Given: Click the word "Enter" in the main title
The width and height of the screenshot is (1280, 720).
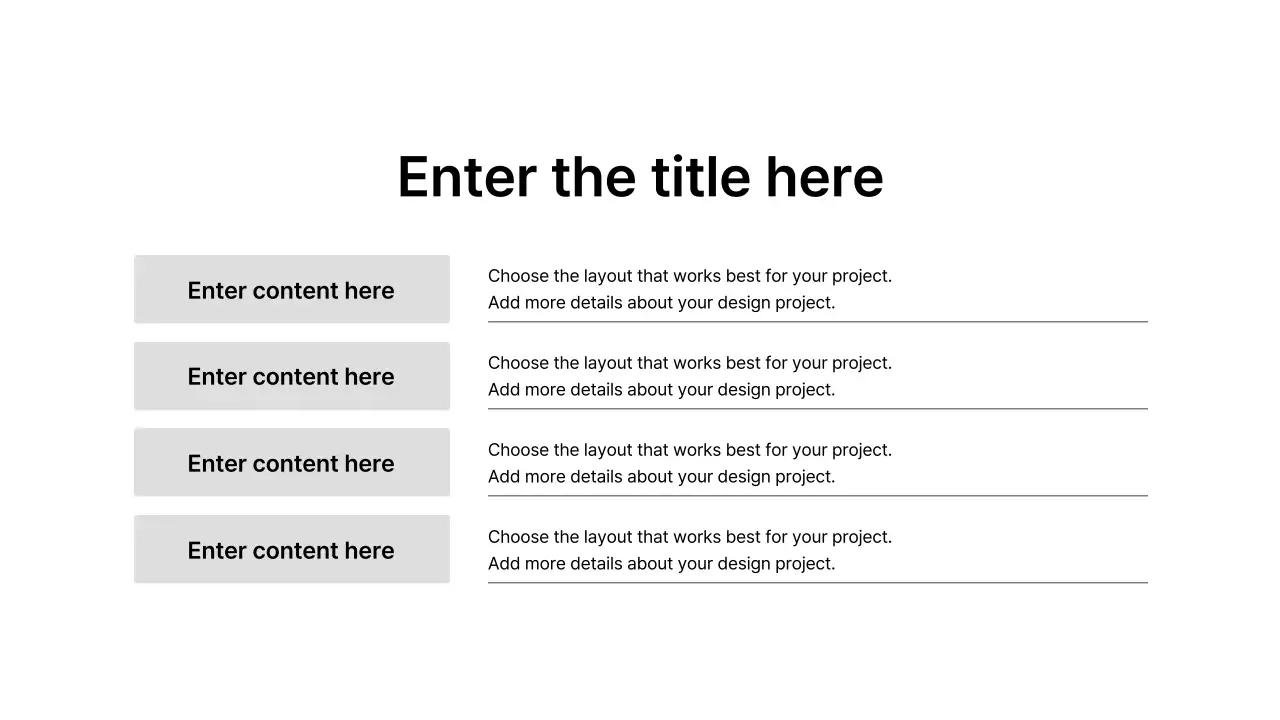Looking at the screenshot, I should pyautogui.click(x=466, y=177).
